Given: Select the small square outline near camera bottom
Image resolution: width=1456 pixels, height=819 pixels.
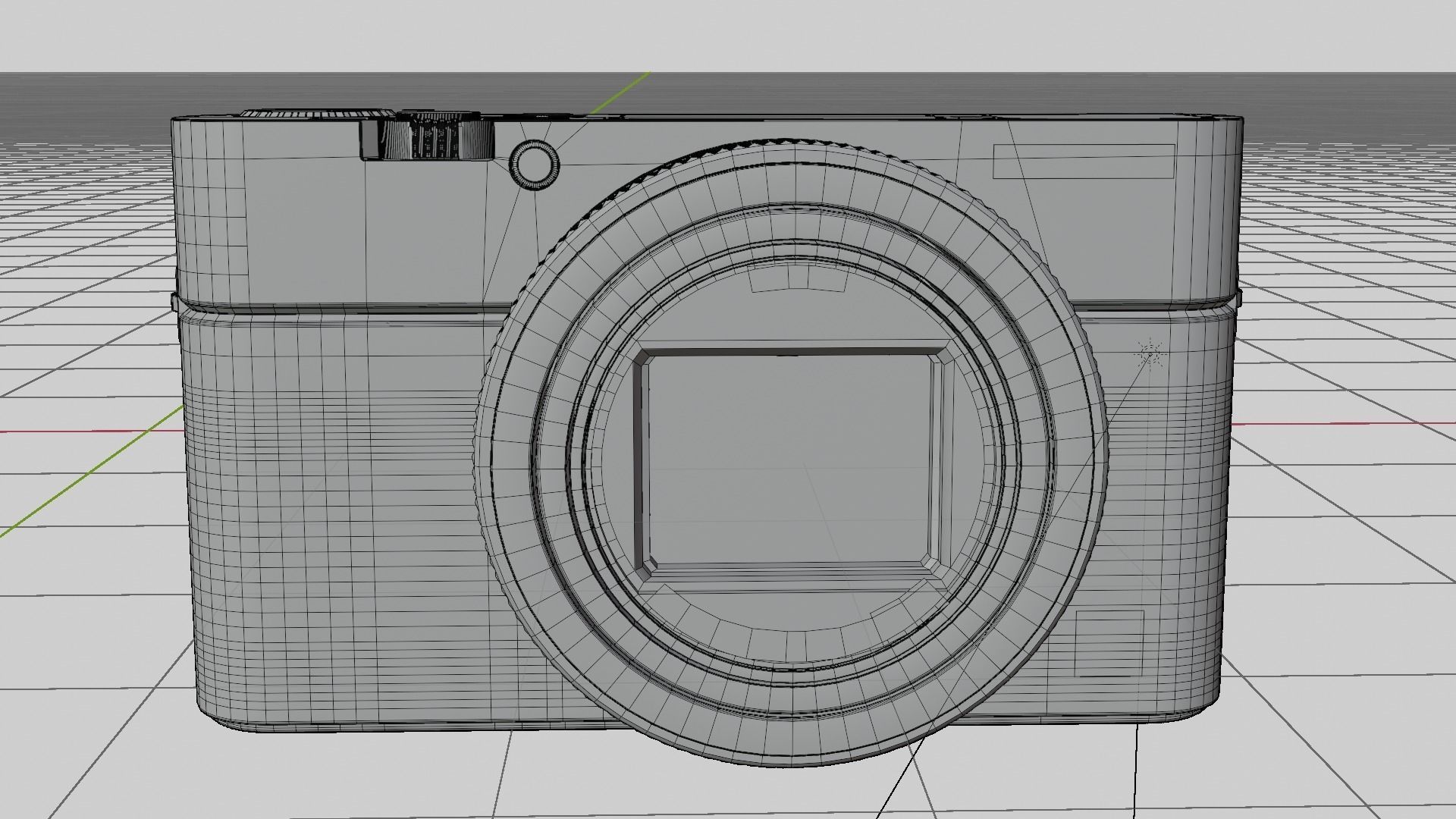Looking at the screenshot, I should point(1109,642).
